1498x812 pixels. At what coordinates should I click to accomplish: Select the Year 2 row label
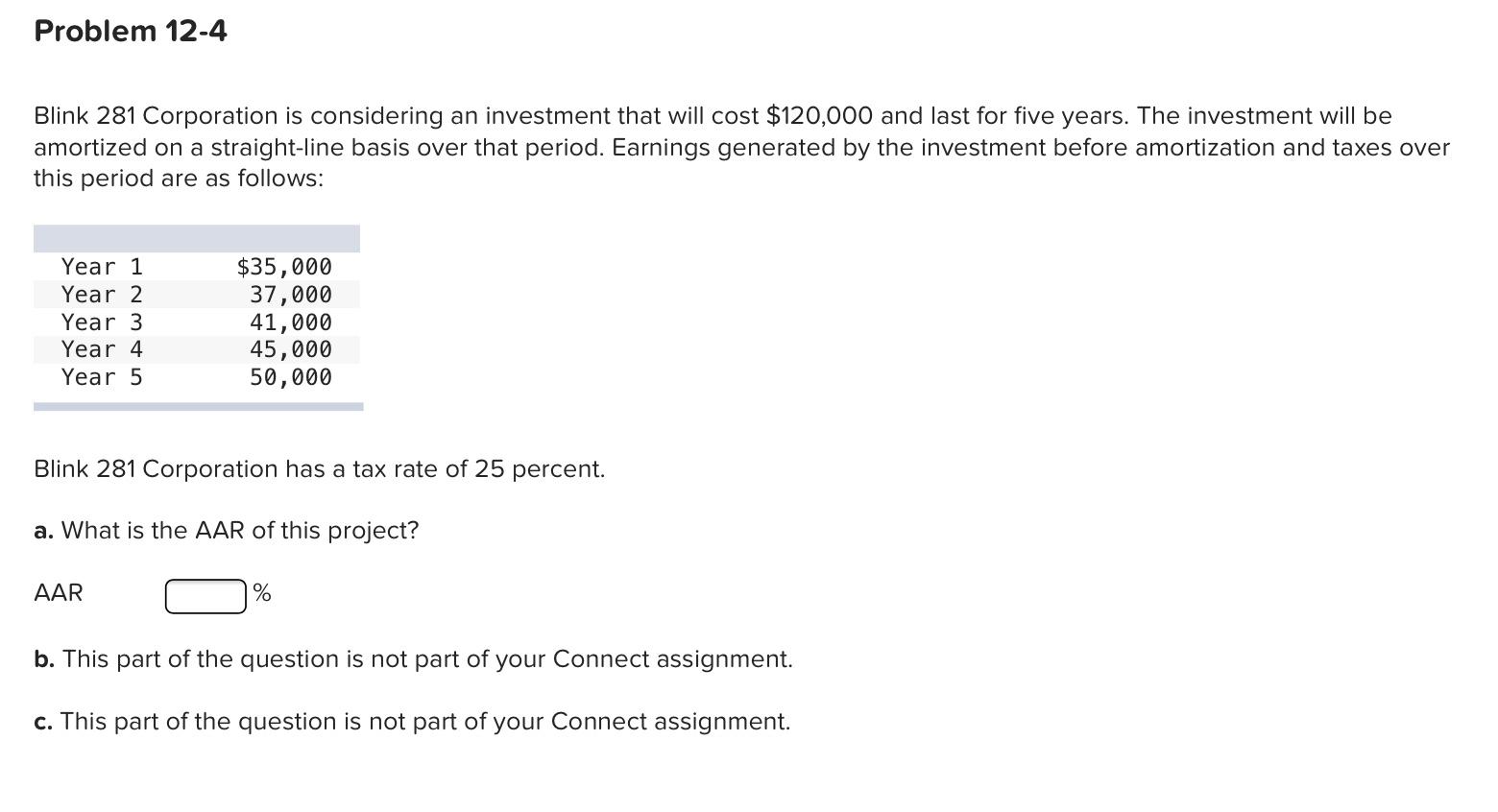[x=102, y=295]
